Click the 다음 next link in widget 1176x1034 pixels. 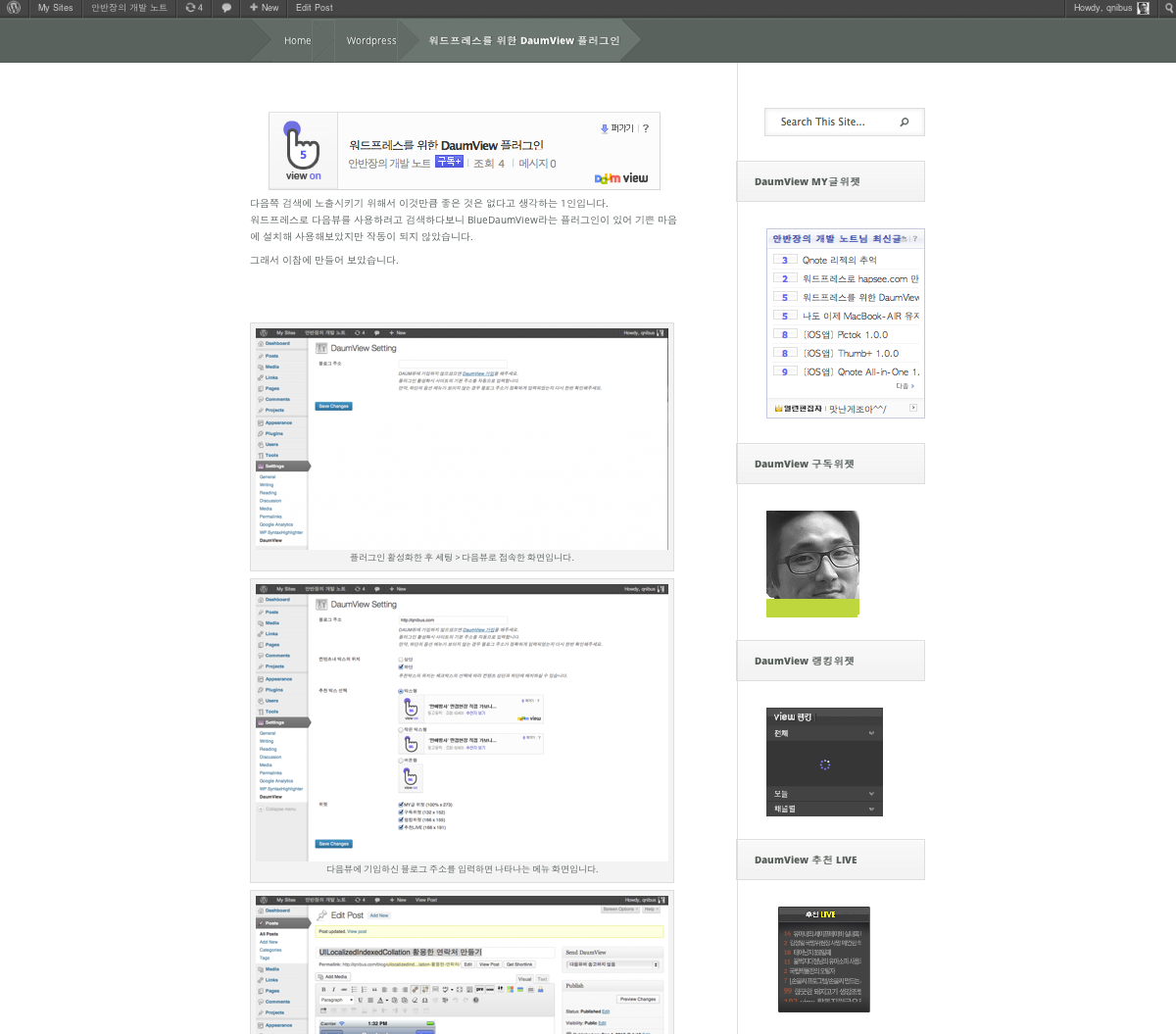(905, 386)
